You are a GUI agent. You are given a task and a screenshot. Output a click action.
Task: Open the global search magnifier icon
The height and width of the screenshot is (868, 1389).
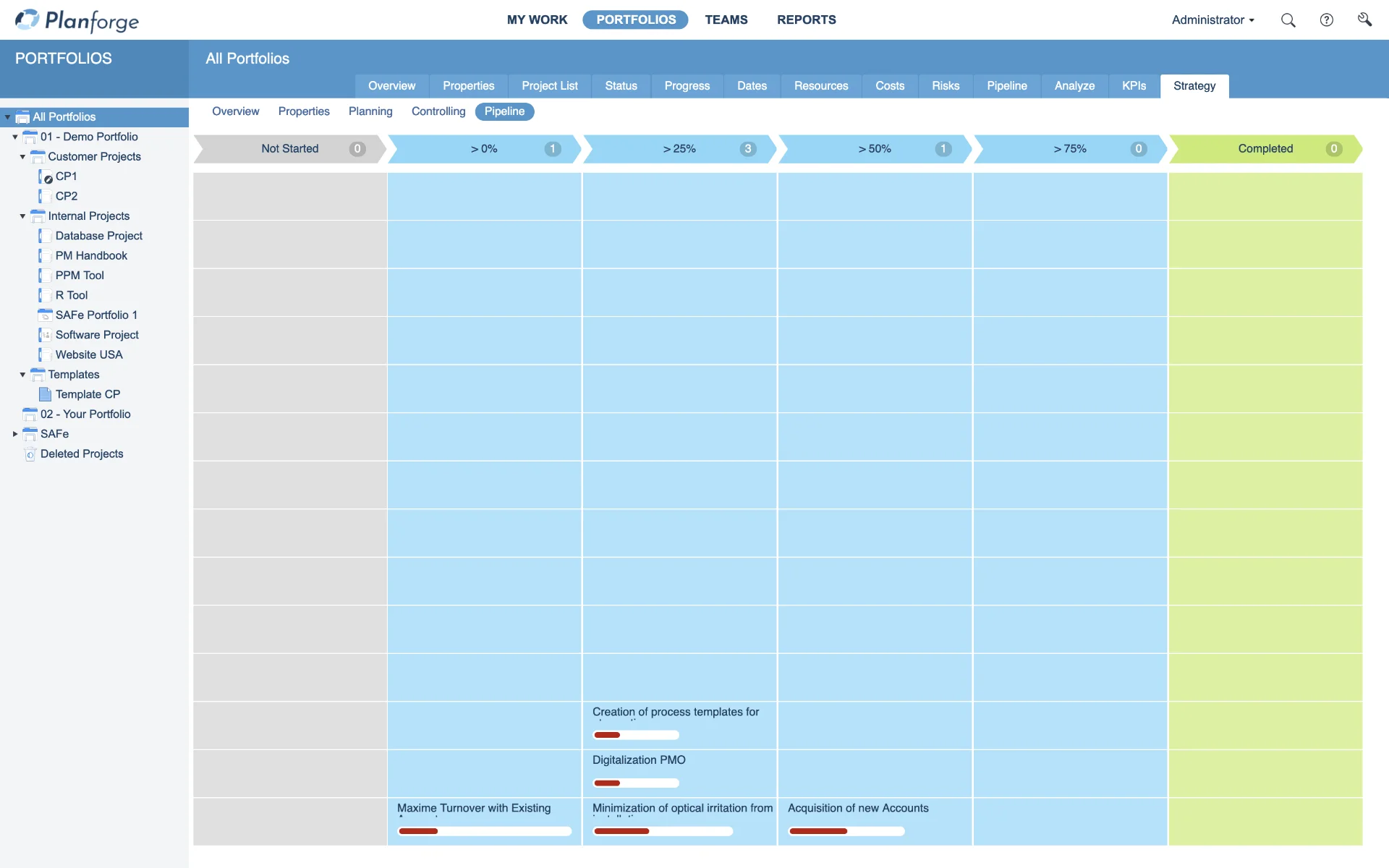(1288, 20)
